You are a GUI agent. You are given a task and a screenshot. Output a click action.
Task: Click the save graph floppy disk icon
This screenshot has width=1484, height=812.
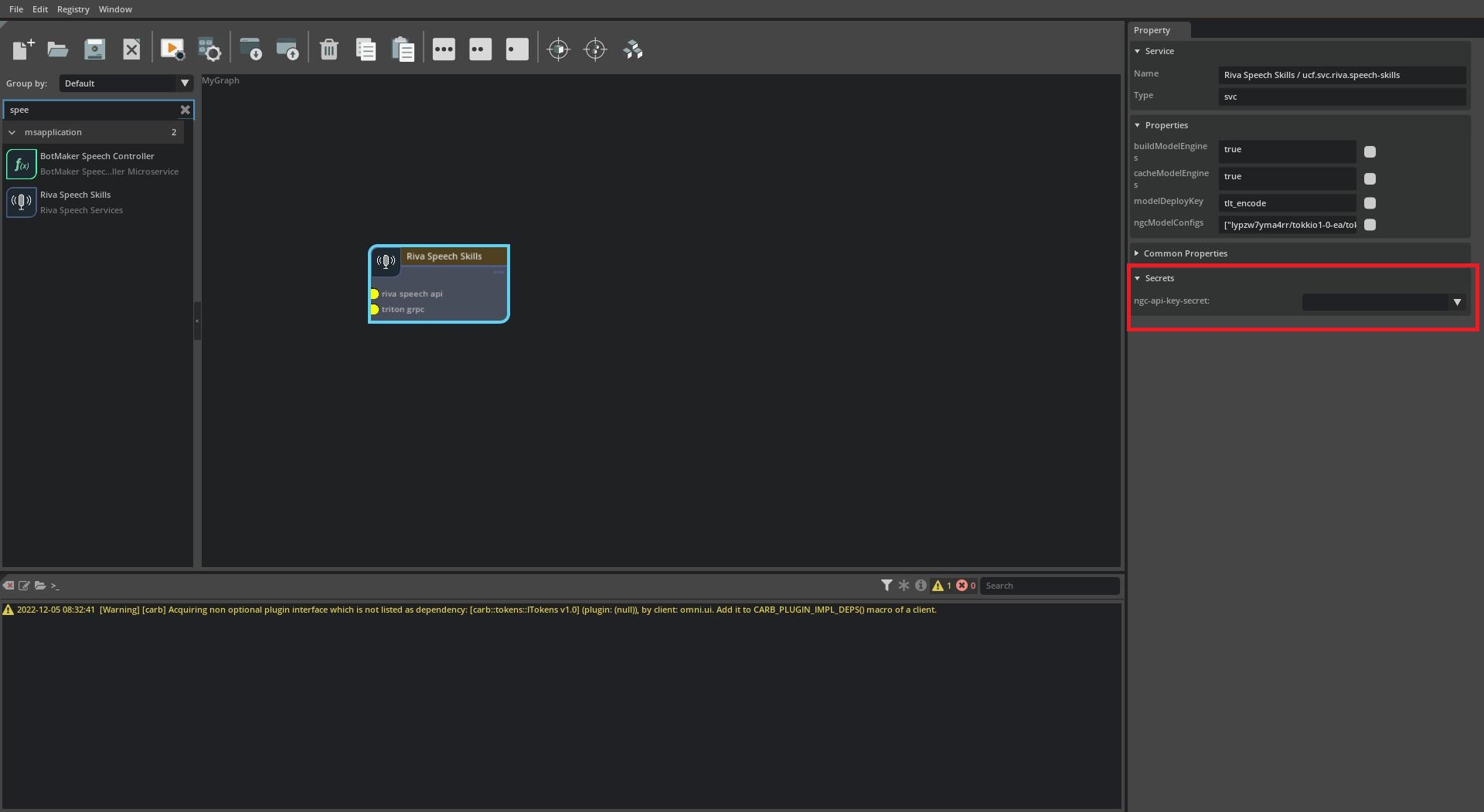(x=94, y=49)
